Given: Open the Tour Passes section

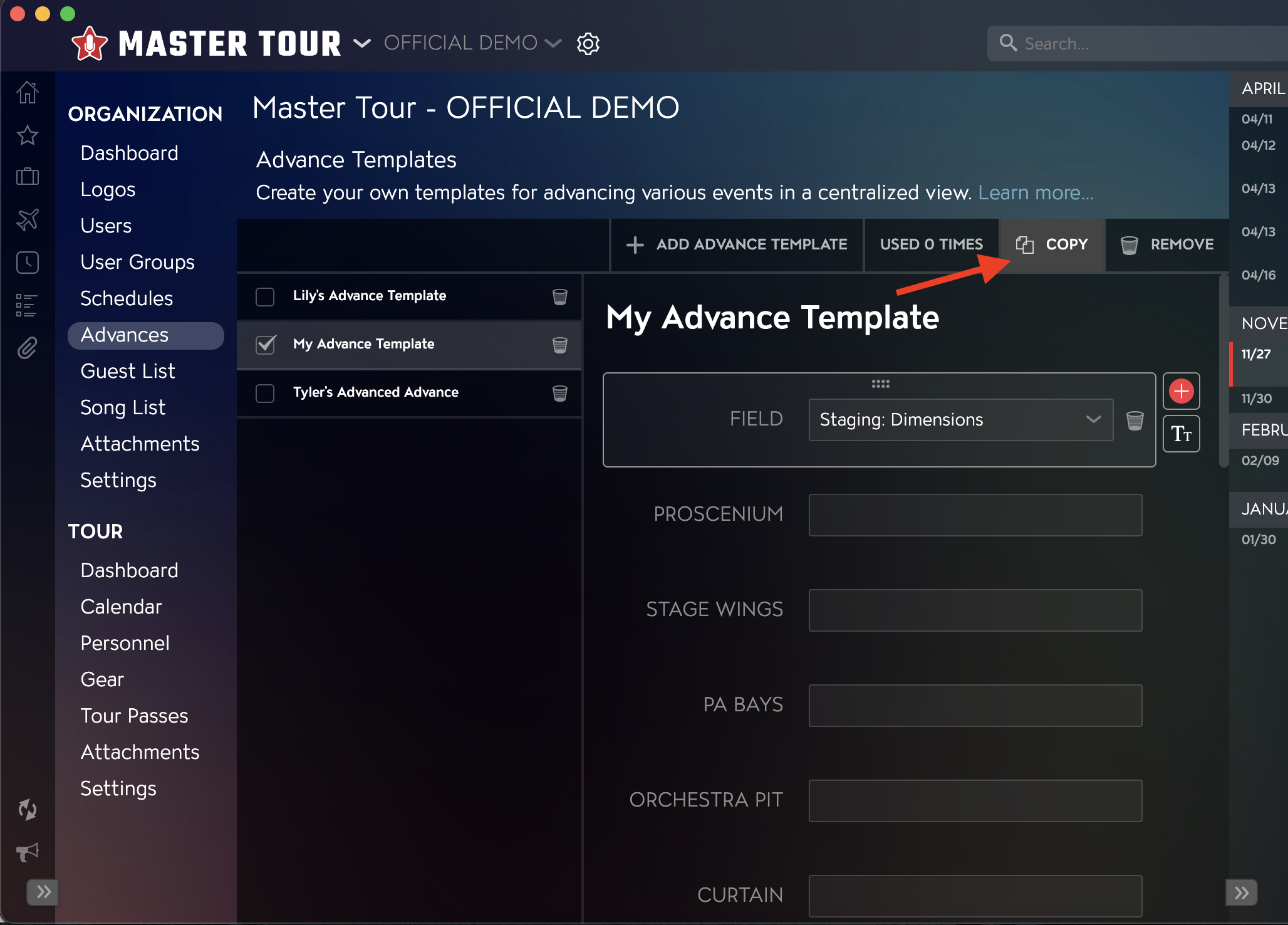Looking at the screenshot, I should [x=134, y=716].
